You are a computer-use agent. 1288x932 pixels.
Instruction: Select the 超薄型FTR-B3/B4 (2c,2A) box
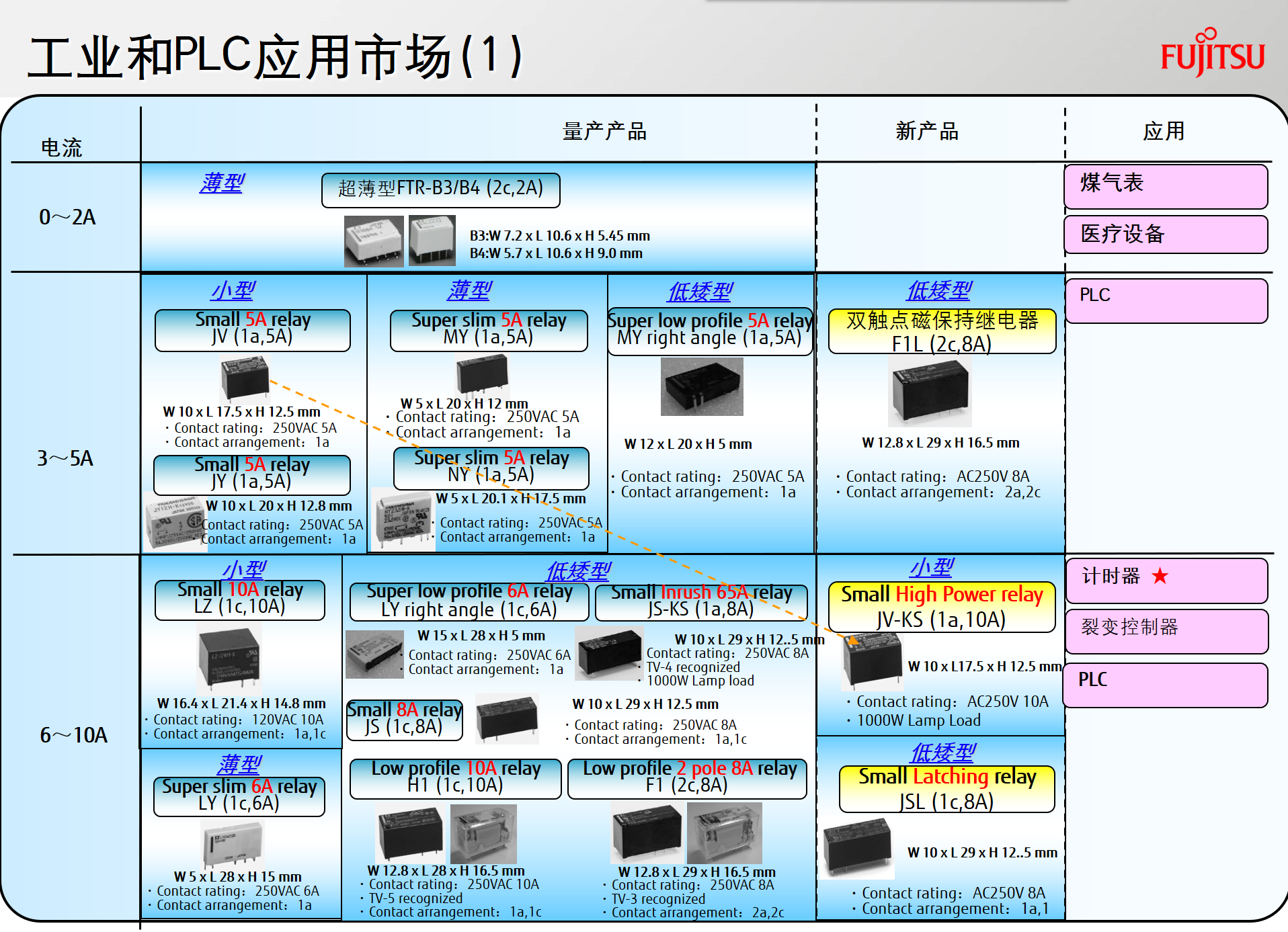click(x=440, y=190)
